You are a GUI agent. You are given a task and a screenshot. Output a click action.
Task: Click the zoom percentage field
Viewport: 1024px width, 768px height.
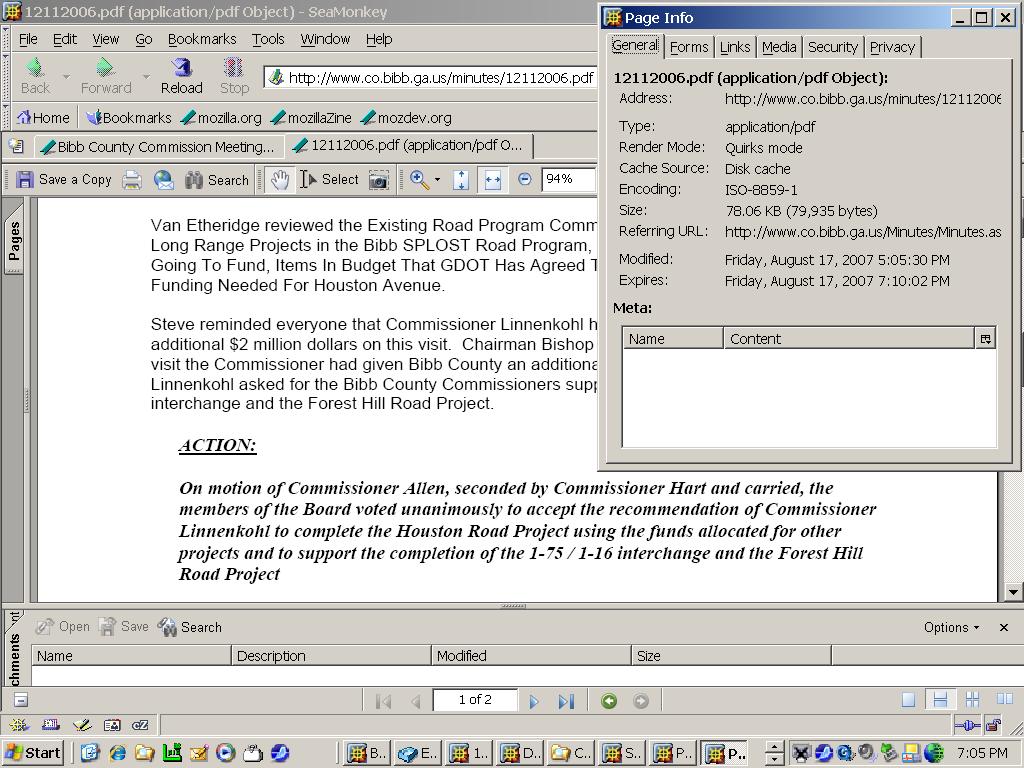point(568,179)
